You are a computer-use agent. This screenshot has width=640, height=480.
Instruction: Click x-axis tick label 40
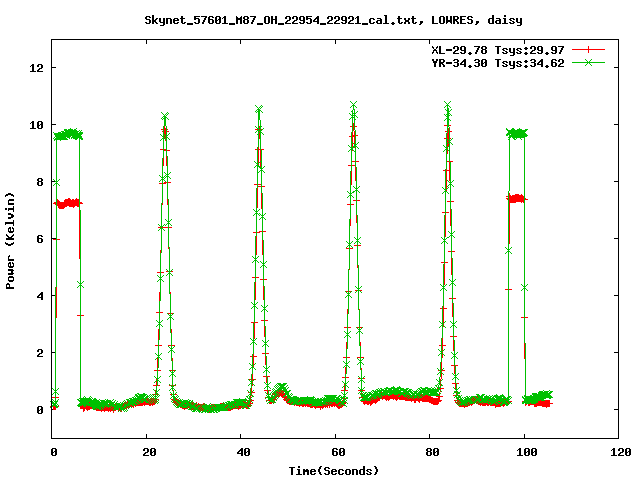point(244,452)
